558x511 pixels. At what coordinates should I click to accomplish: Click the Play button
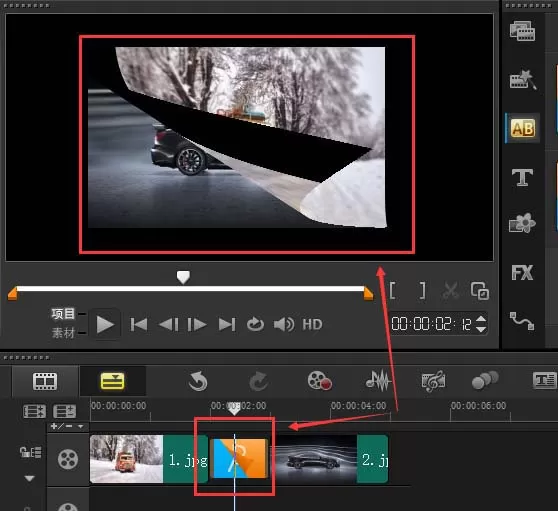pos(105,325)
